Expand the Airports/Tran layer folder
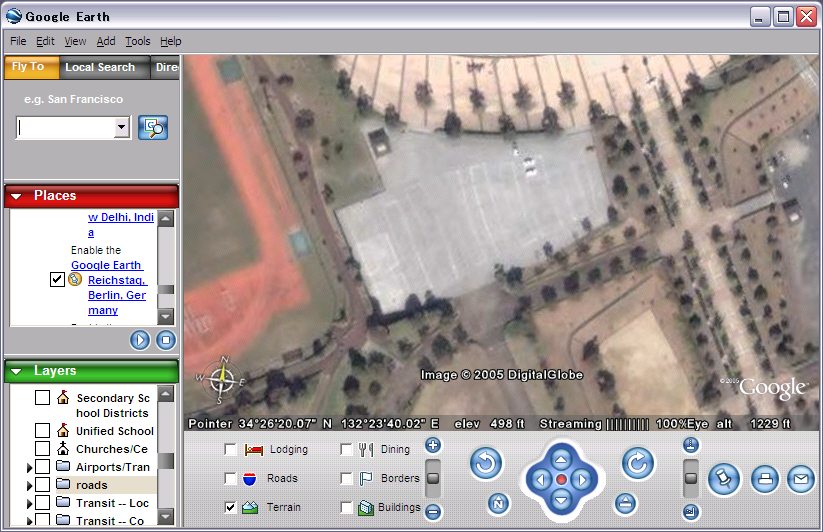 coord(28,467)
